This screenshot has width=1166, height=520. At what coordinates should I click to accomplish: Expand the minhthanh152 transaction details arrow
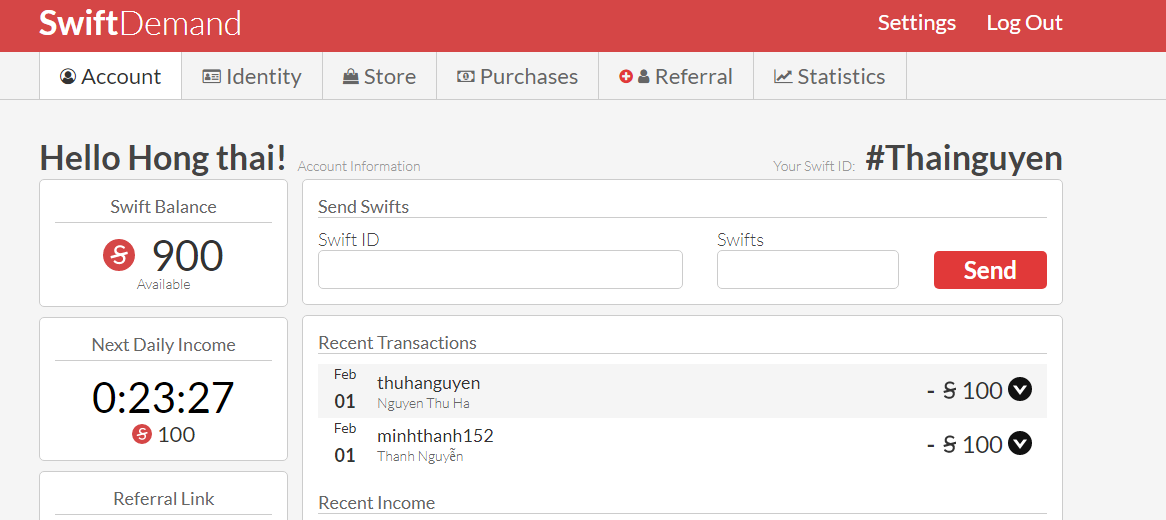click(1020, 444)
